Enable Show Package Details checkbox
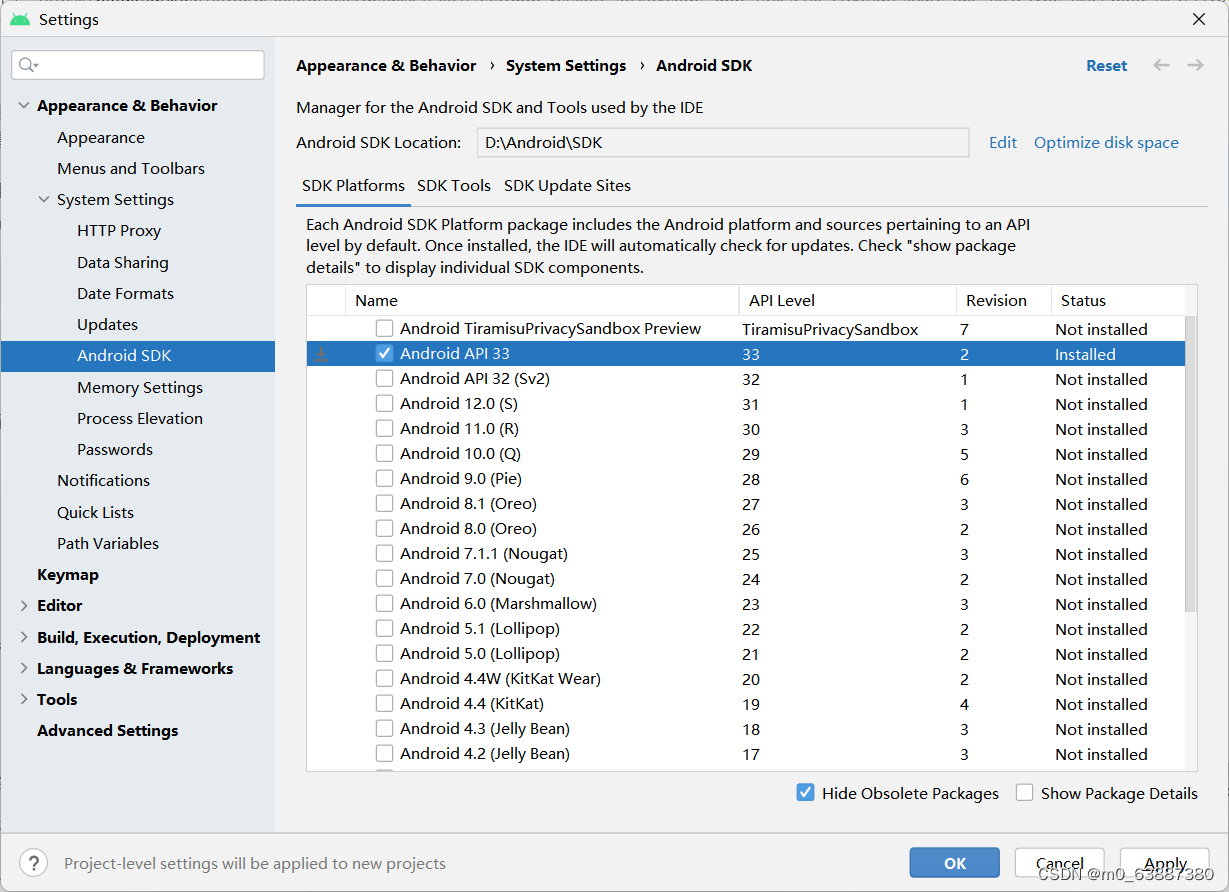Image resolution: width=1229 pixels, height=892 pixels. [x=1024, y=792]
